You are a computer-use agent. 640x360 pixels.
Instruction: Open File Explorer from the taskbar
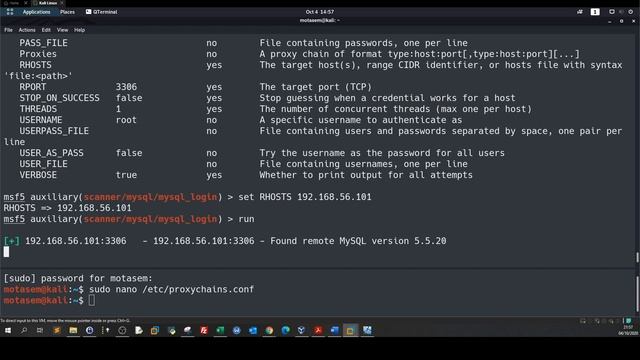(73, 330)
